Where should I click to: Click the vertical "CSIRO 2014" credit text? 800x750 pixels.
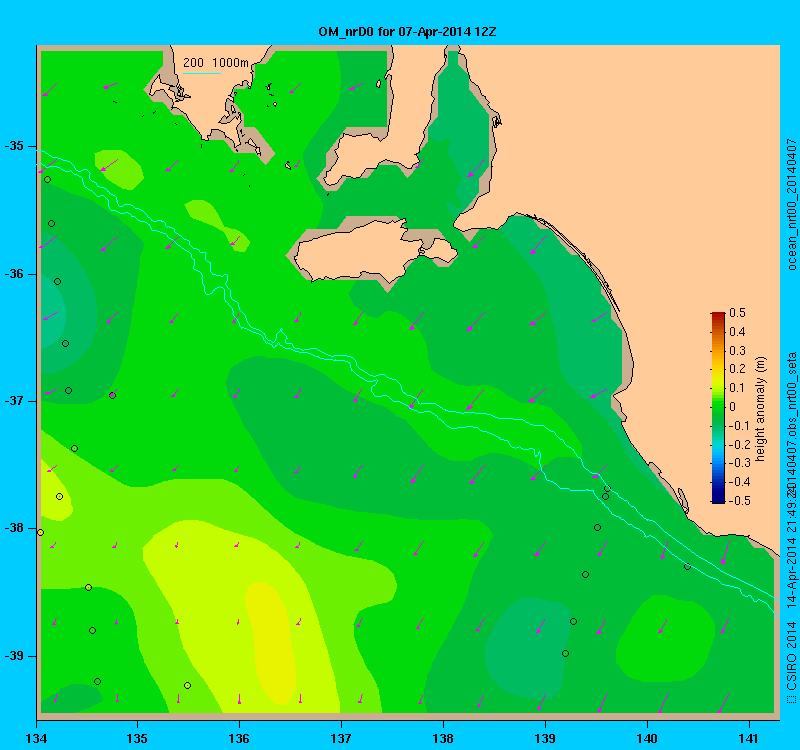tap(791, 656)
